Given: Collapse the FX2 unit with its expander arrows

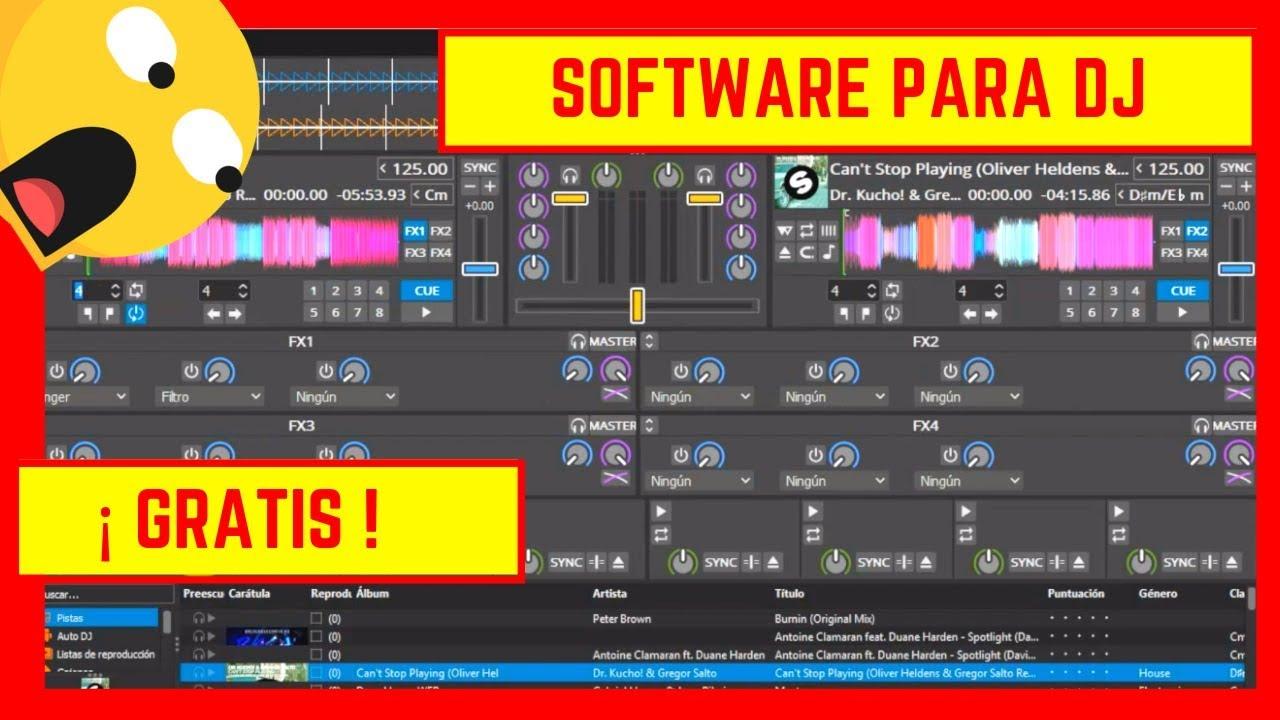Looking at the screenshot, I should pos(649,342).
